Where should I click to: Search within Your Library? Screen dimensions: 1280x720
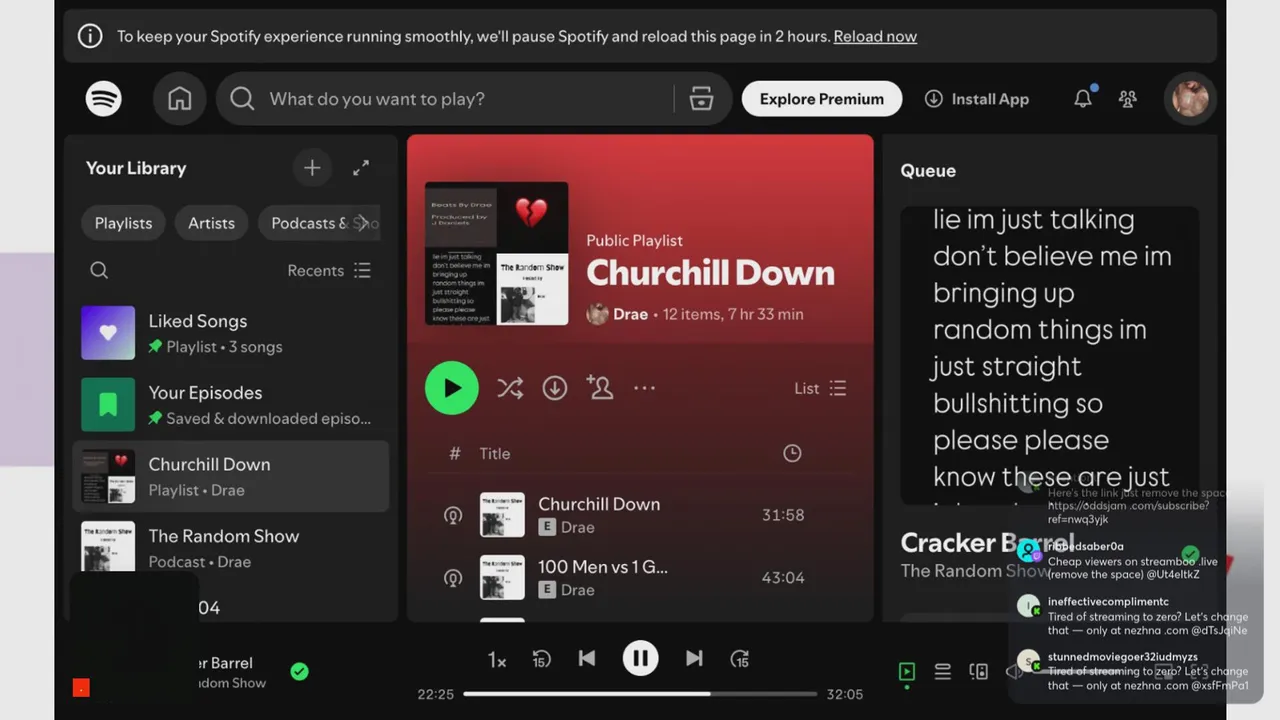pyautogui.click(x=99, y=270)
